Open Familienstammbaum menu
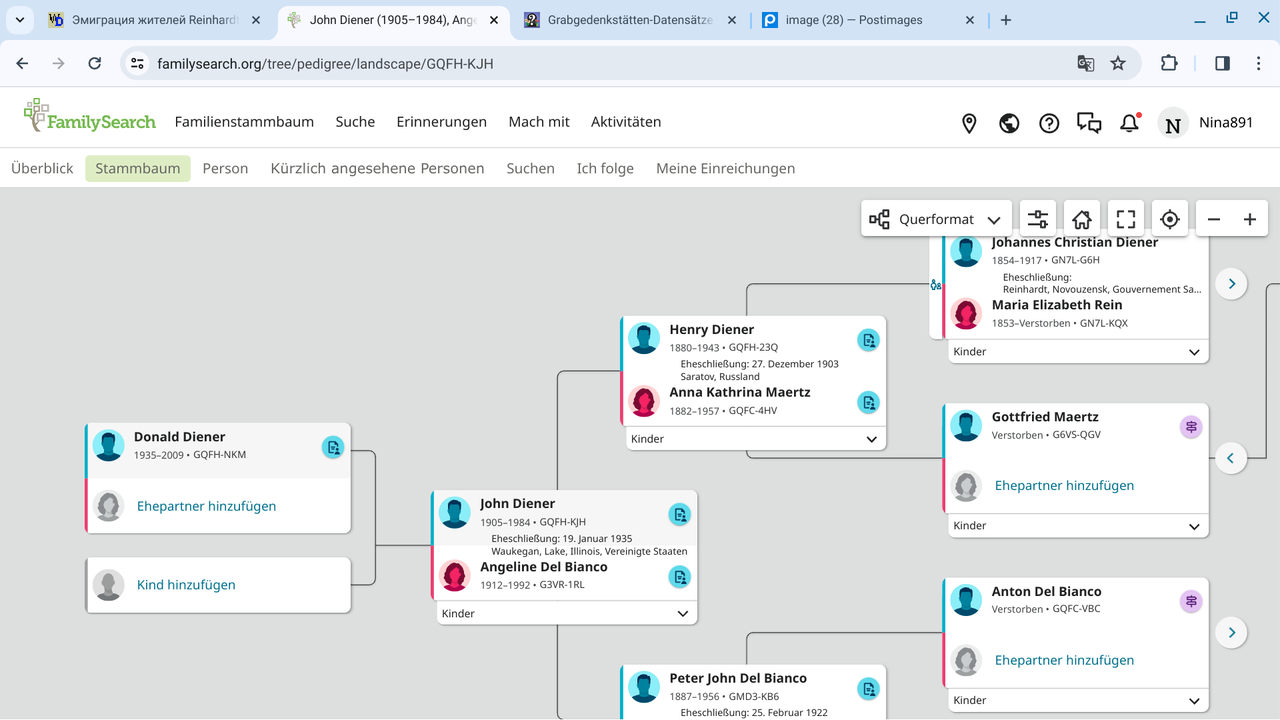 click(x=244, y=122)
